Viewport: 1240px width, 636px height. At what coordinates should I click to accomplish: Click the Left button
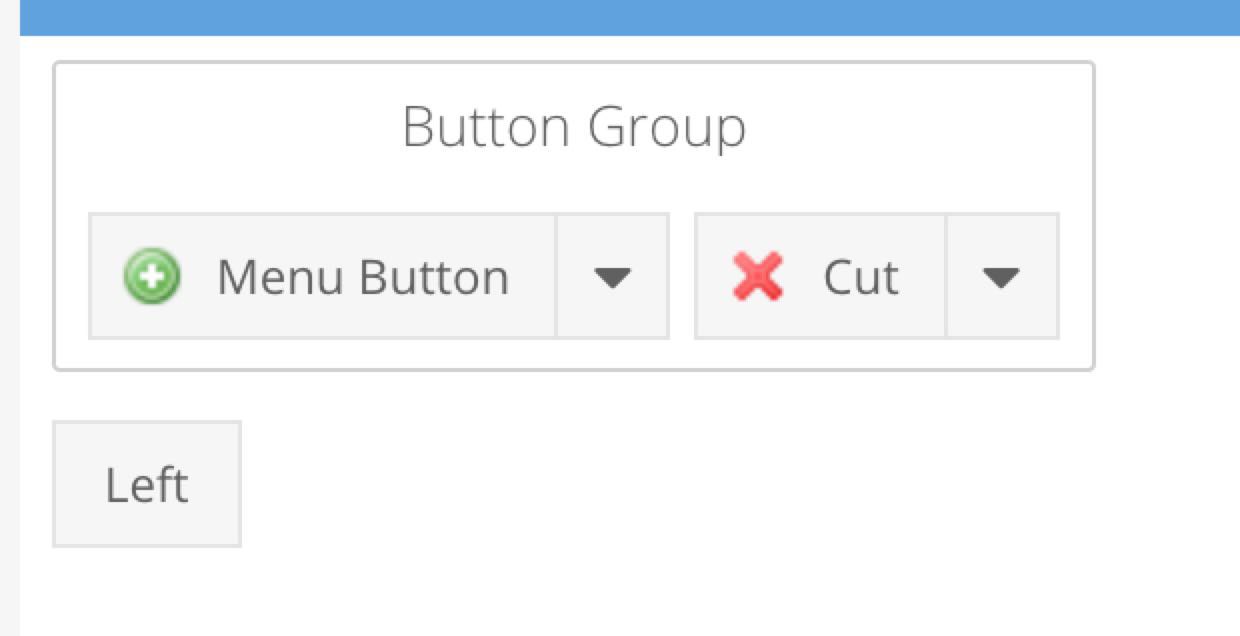tap(147, 485)
